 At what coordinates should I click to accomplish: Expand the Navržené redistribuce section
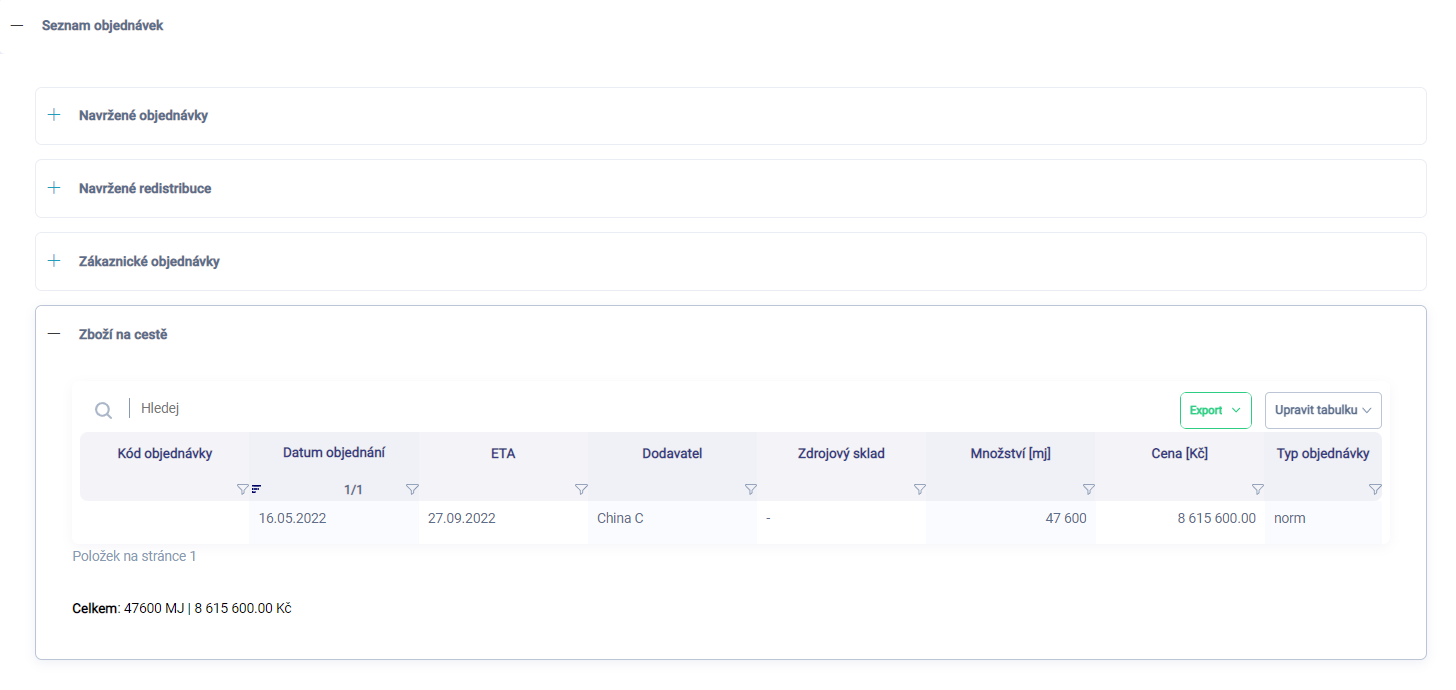[55, 188]
